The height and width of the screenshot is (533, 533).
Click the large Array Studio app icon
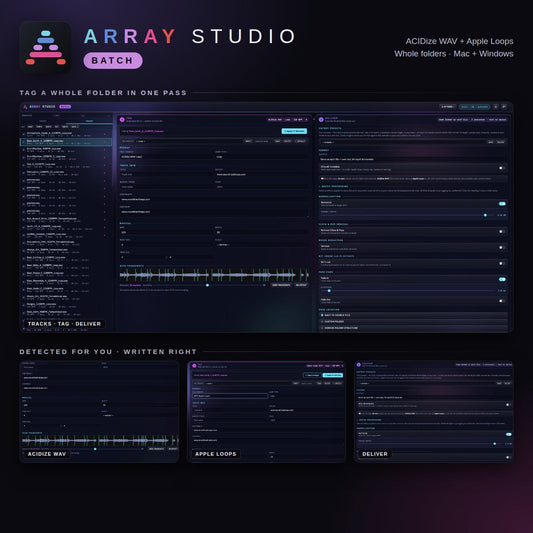coord(46,47)
